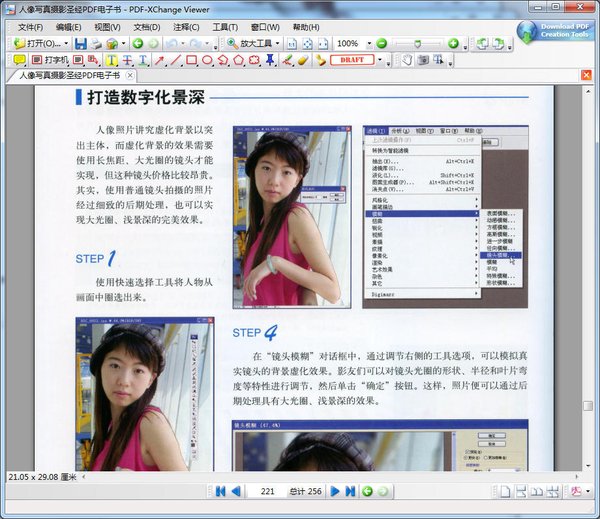Select the strikeout text tool
The image size is (600, 519).
[x=127, y=60]
